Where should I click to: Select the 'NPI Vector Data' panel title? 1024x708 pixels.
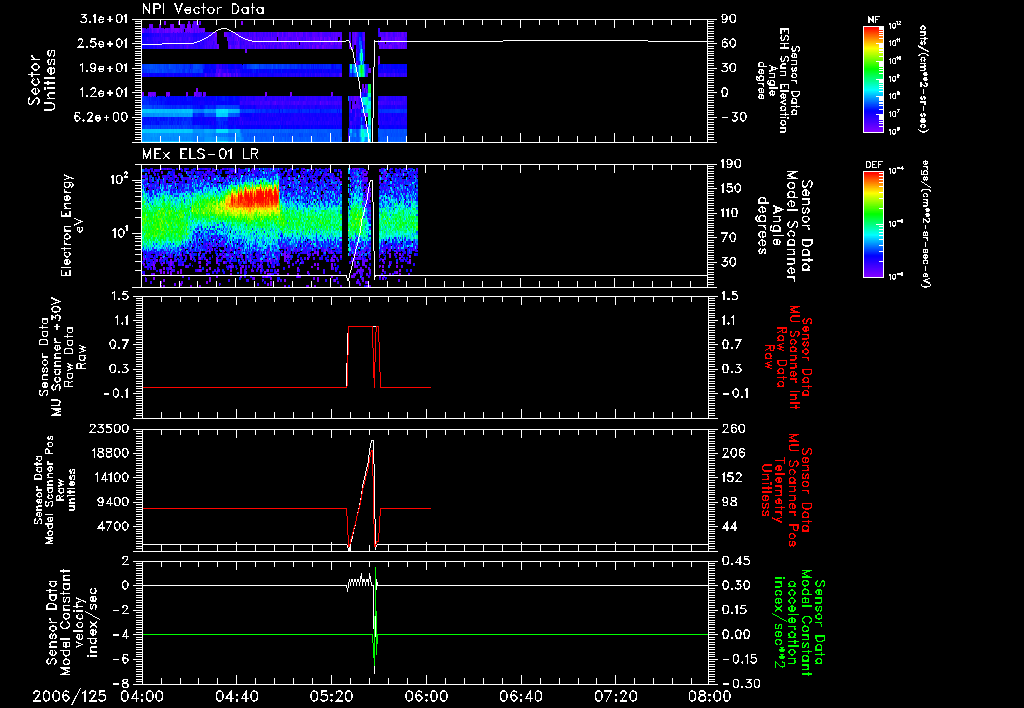click(x=203, y=9)
